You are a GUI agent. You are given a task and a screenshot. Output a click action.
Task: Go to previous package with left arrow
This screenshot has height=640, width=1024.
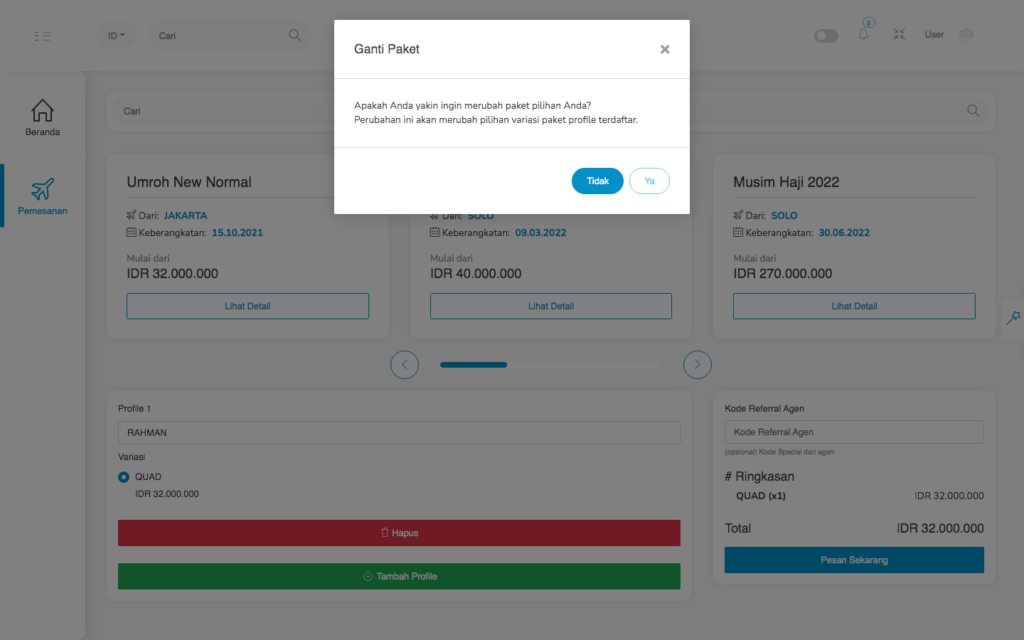tap(404, 365)
